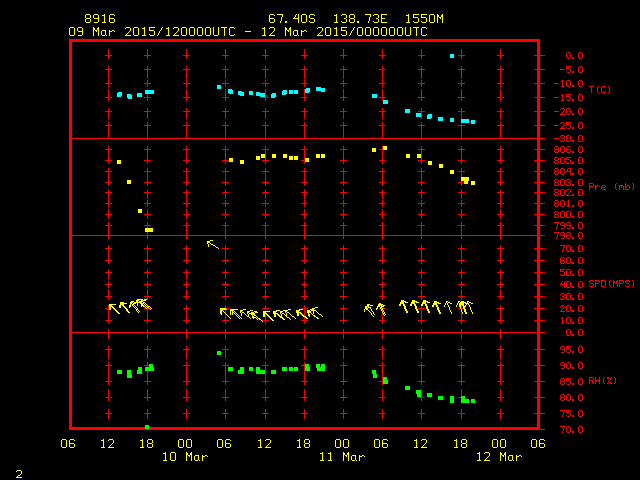
Task: Click the -25.0 temperature tick value
Action: pyautogui.click(x=569, y=126)
